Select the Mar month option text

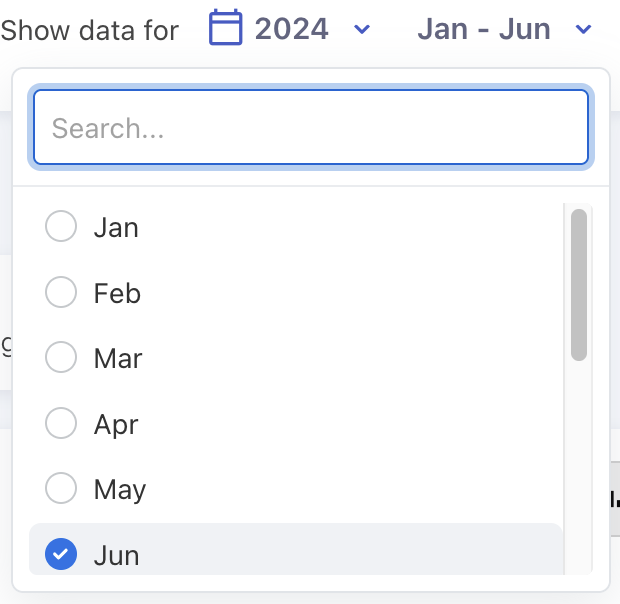click(118, 358)
